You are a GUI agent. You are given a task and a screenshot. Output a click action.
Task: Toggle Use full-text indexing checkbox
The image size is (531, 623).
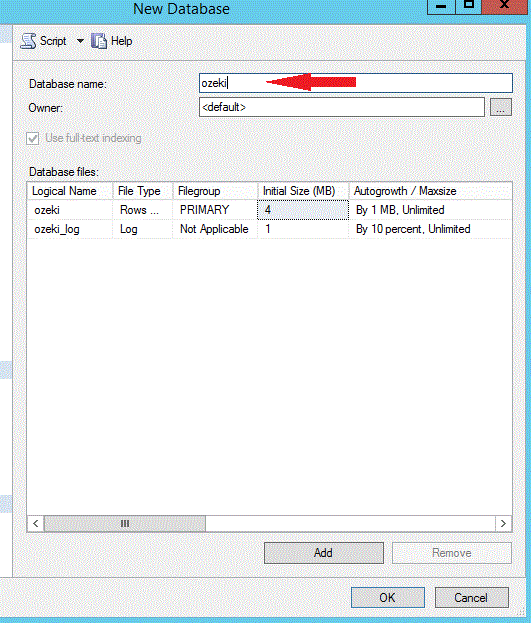[x=33, y=139]
